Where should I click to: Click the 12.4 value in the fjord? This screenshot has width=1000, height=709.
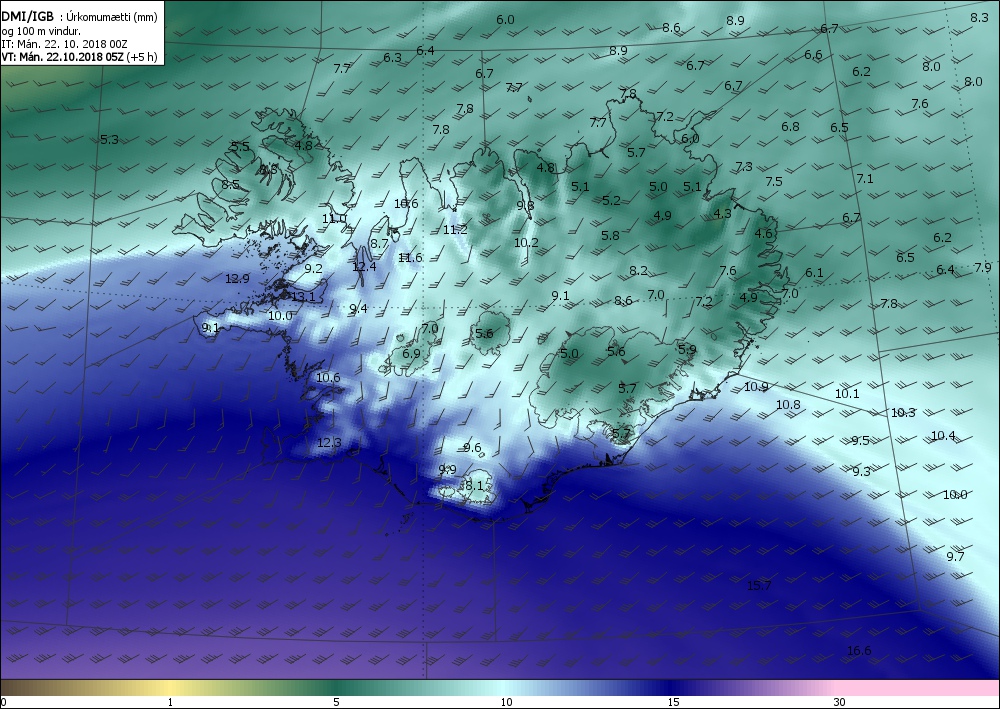364,267
